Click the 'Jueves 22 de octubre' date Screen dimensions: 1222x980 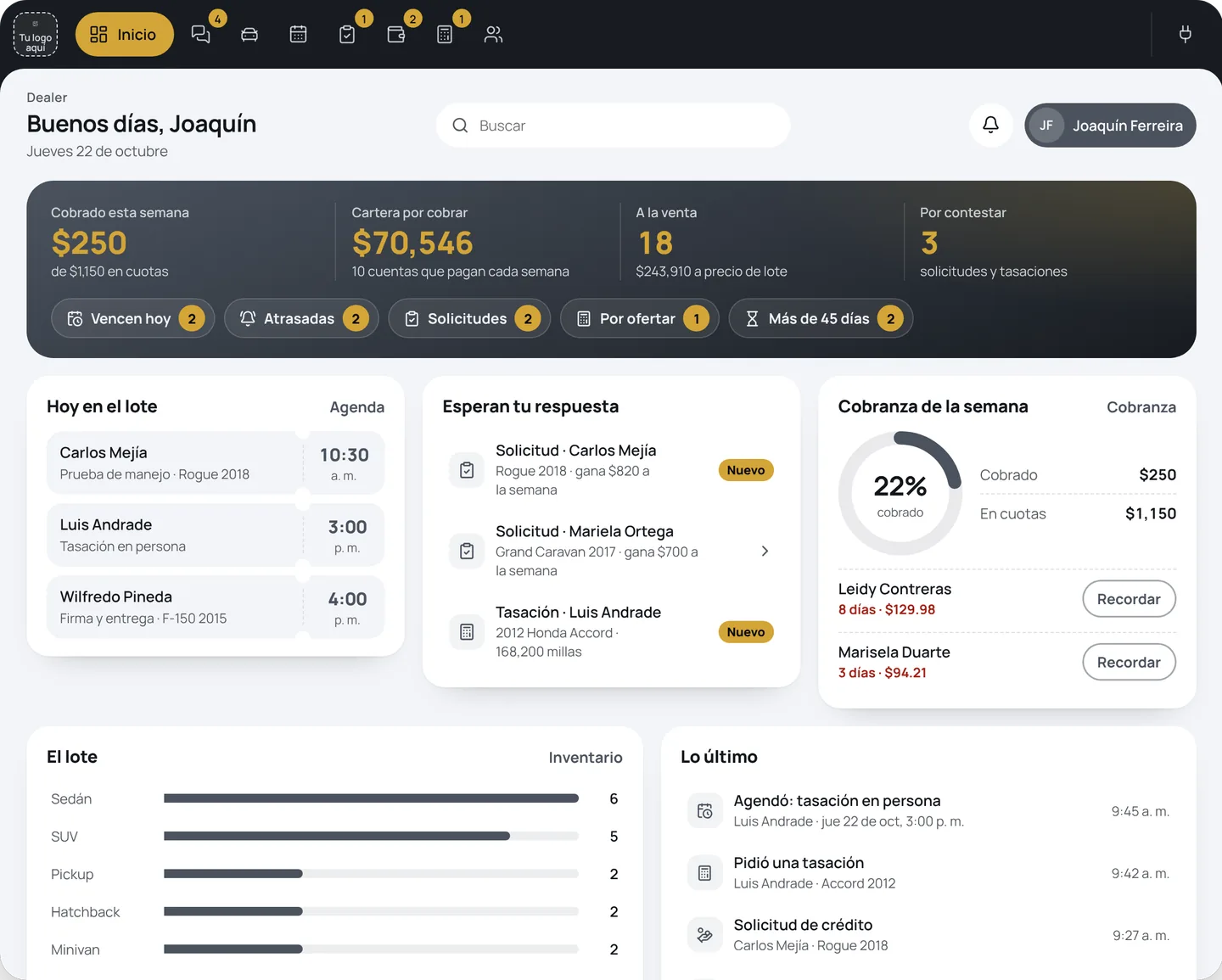pos(97,152)
